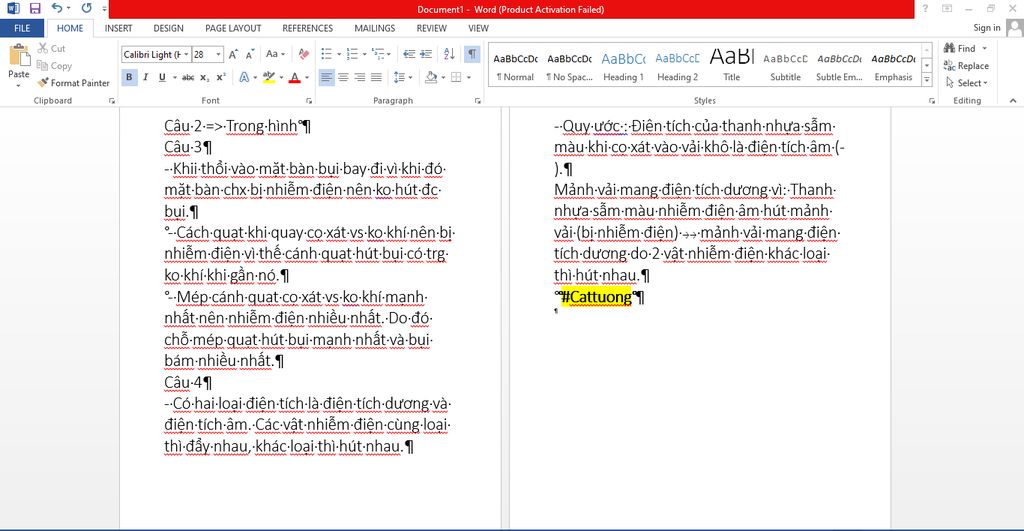
Task: Save the document using the floppy disk icon
Action: 35,8
